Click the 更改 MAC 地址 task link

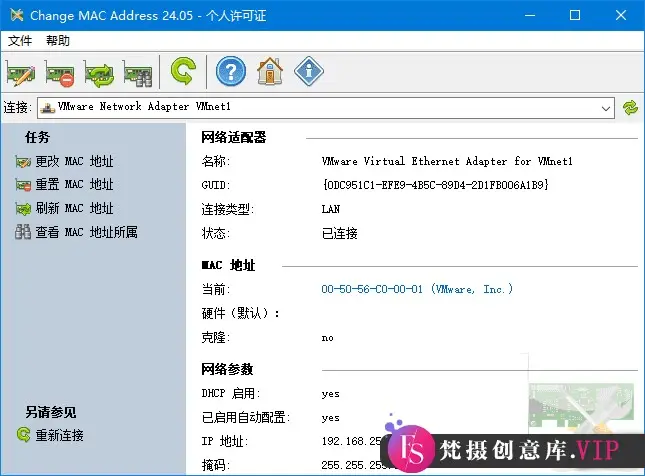(74, 161)
